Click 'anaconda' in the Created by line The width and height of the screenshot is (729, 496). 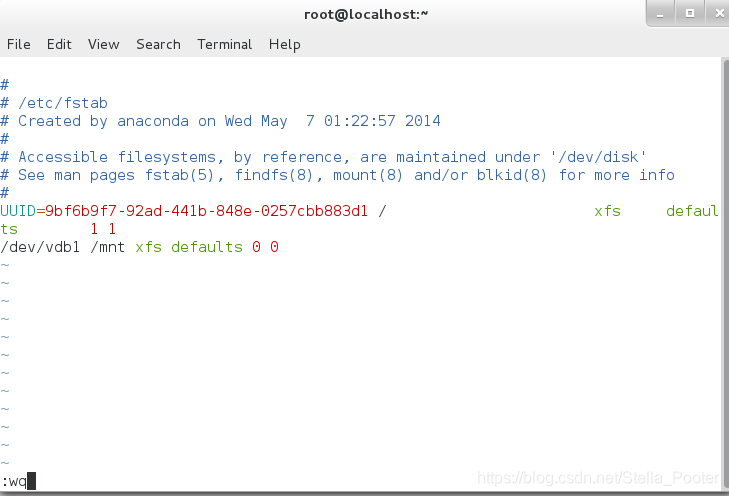(x=153, y=121)
